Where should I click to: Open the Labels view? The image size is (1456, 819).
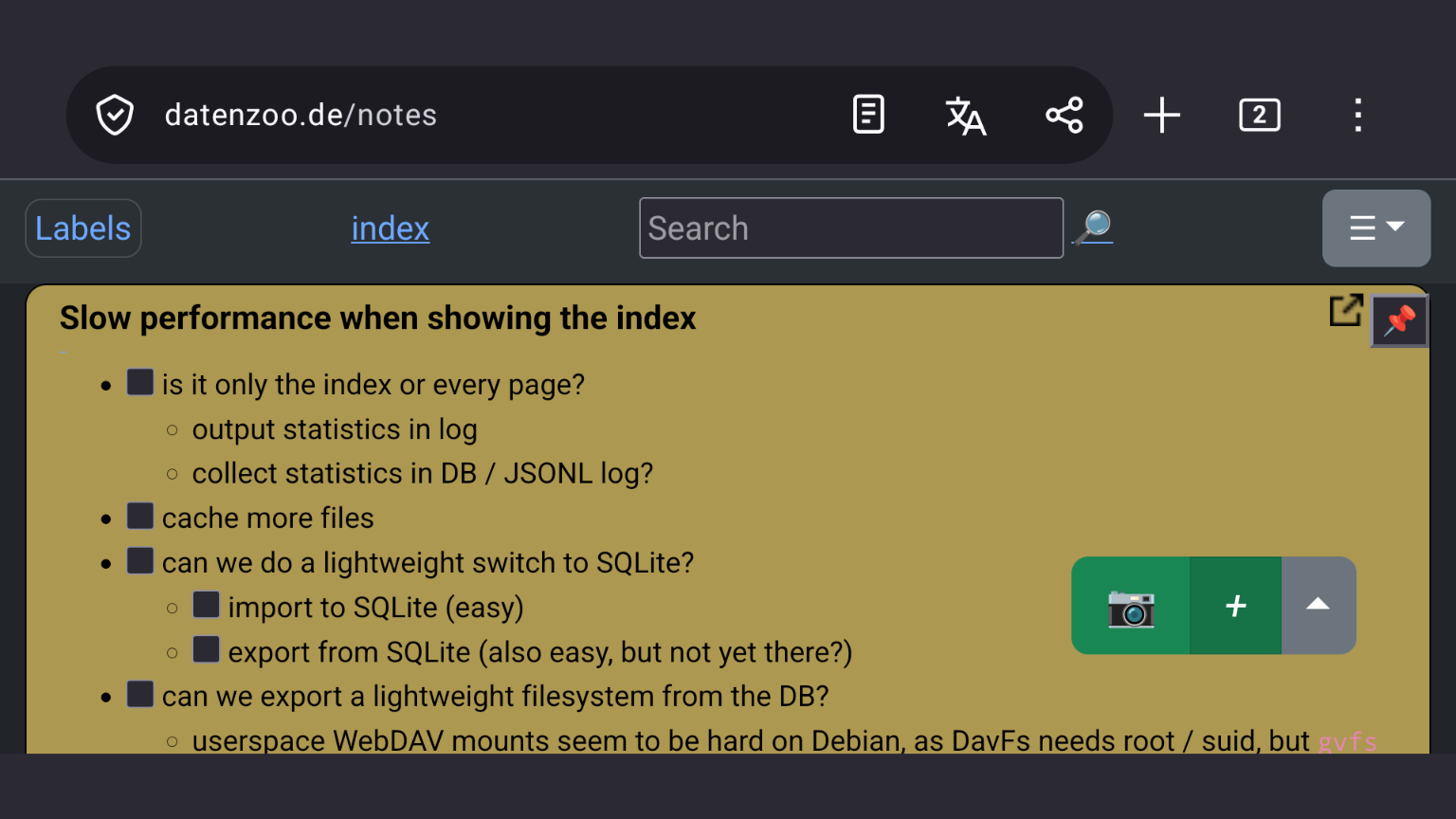click(x=82, y=227)
